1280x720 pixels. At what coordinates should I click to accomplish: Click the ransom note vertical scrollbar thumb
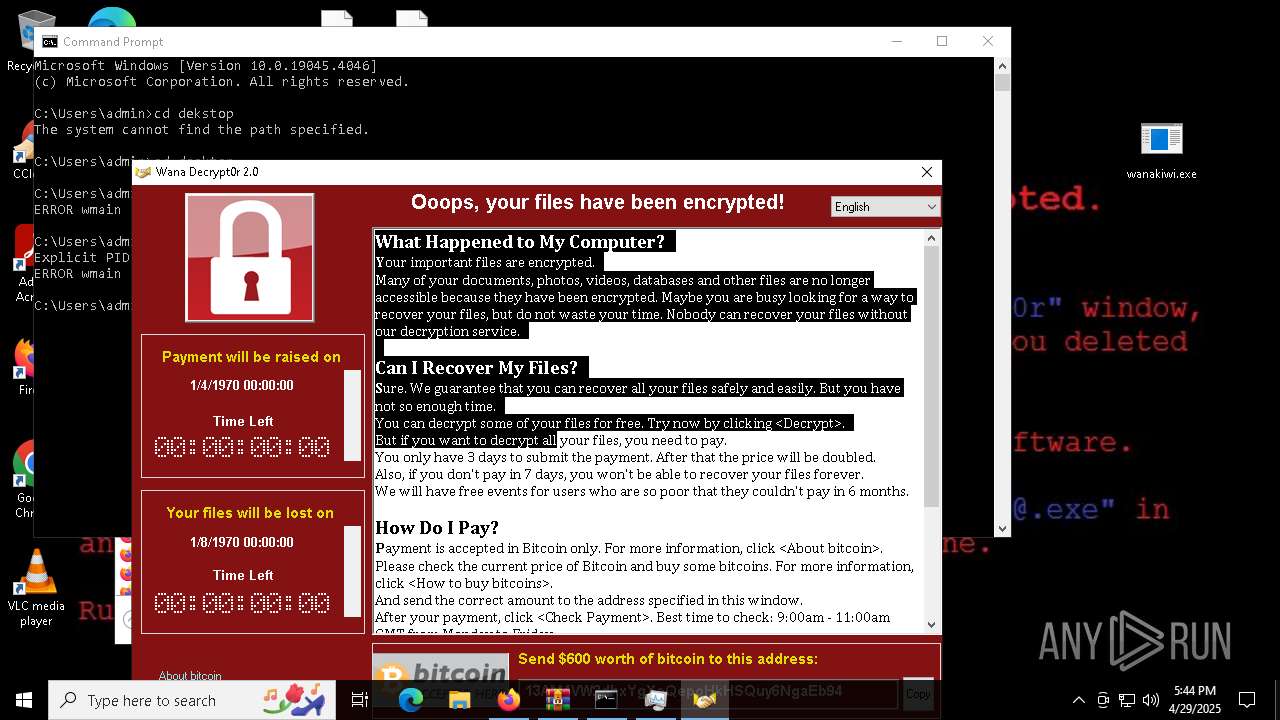(932, 377)
